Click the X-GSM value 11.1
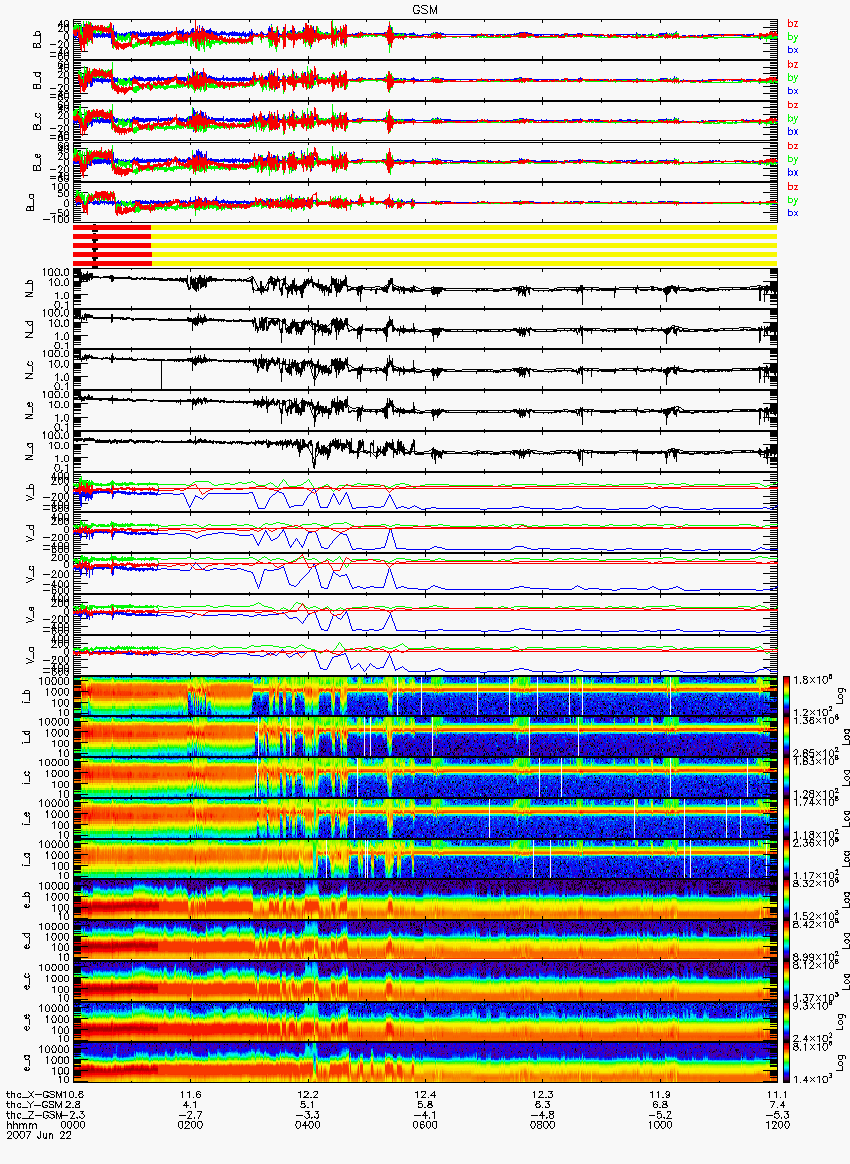The width and height of the screenshot is (850, 1164). pyautogui.click(x=777, y=1094)
